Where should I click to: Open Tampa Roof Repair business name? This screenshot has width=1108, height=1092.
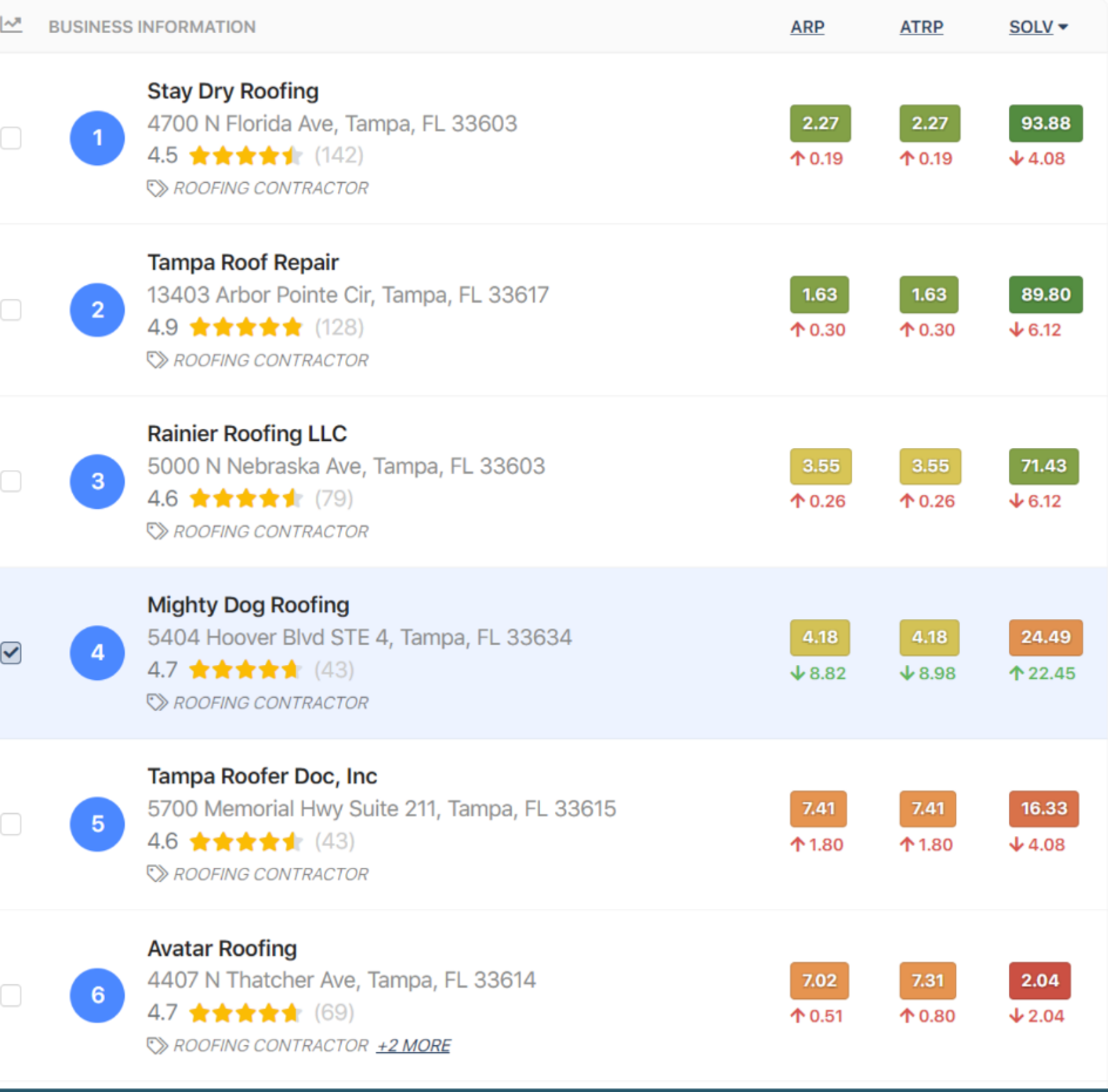242,262
